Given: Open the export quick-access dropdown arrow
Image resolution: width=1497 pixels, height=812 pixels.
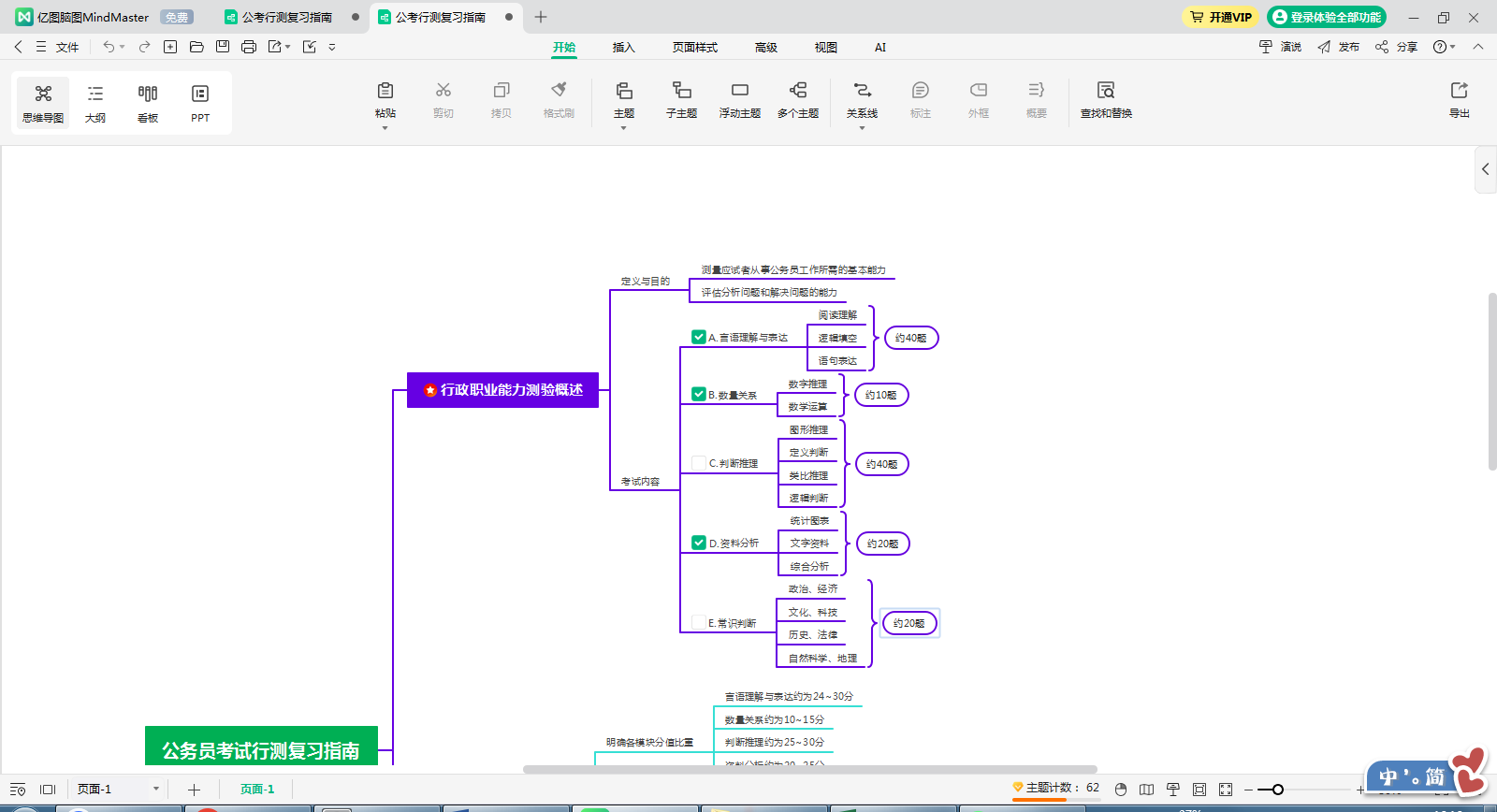Looking at the screenshot, I should (288, 47).
